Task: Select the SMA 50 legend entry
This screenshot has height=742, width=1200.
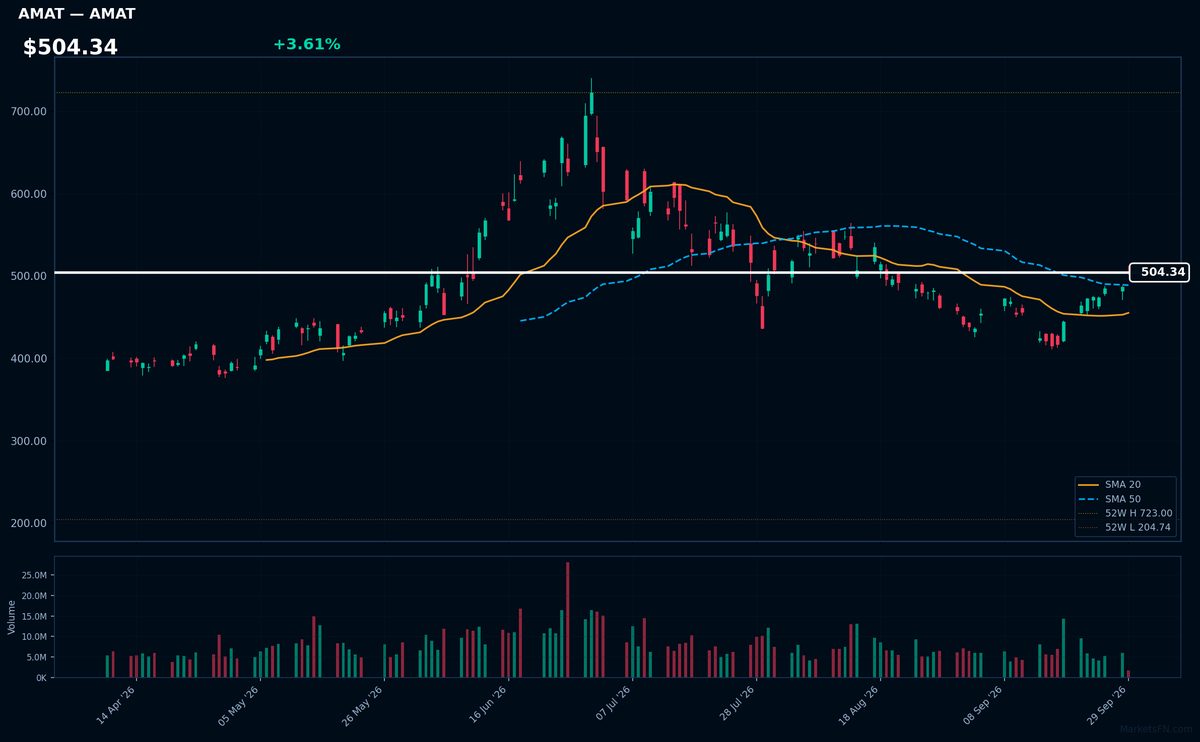Action: tap(1125, 498)
